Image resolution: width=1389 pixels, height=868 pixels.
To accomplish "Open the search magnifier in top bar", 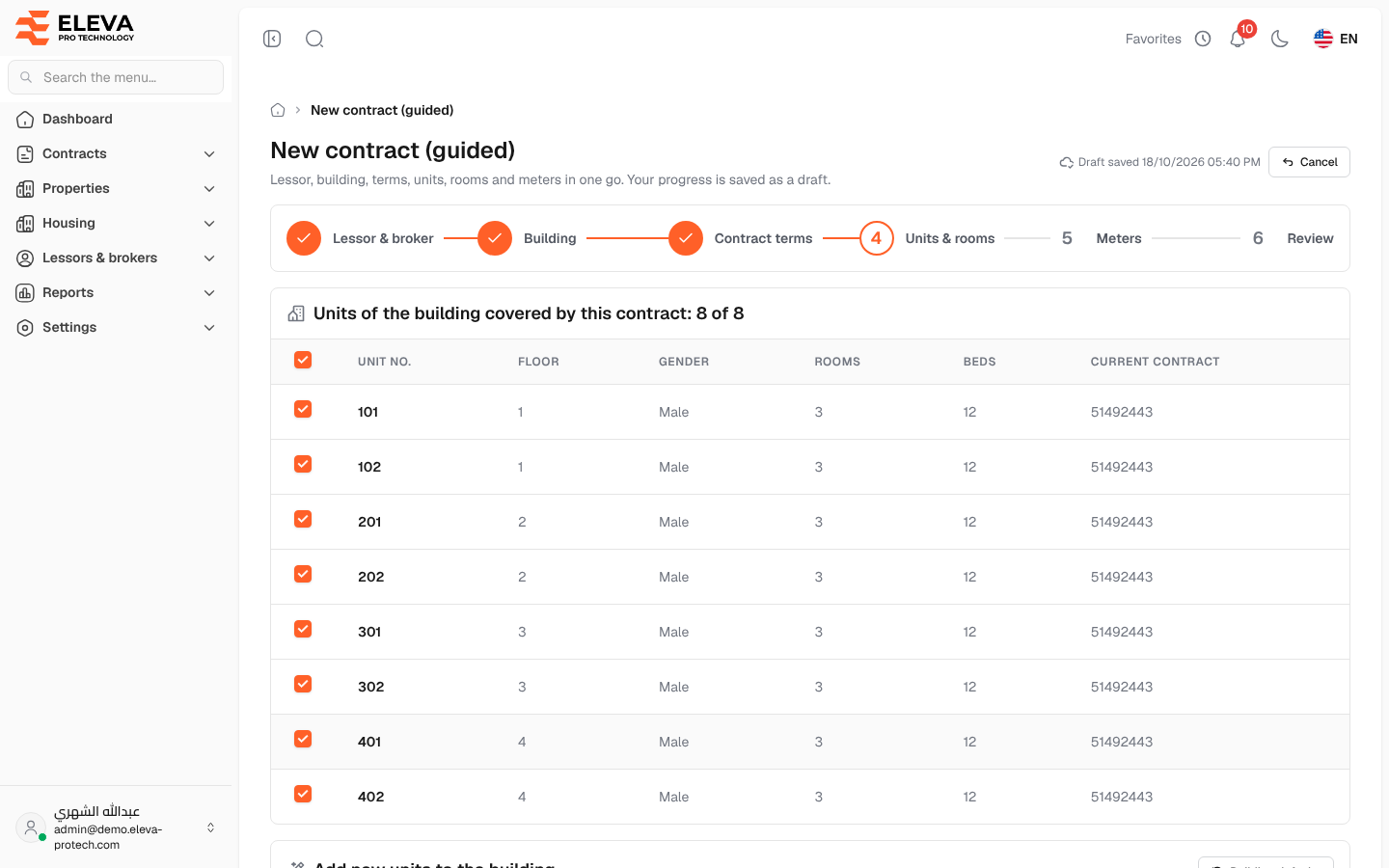I will [x=314, y=39].
